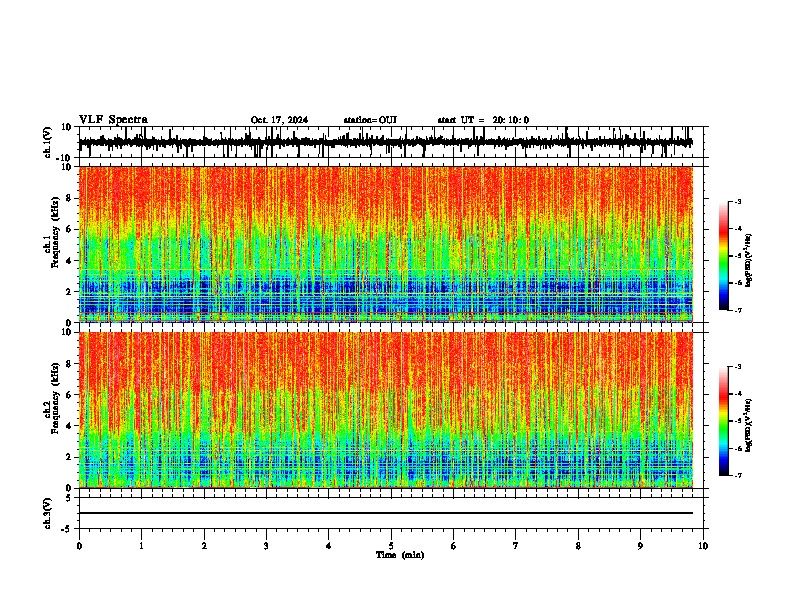The width and height of the screenshot is (792, 612).
Task: Click the "ch.1(V)" axis label
Action: (x=48, y=142)
